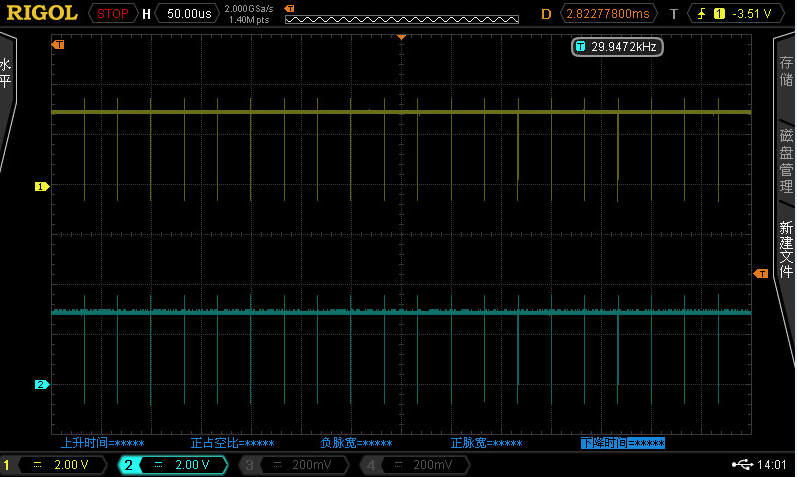
Task: Select the 上升时间 rise time measurement
Action: 103,443
